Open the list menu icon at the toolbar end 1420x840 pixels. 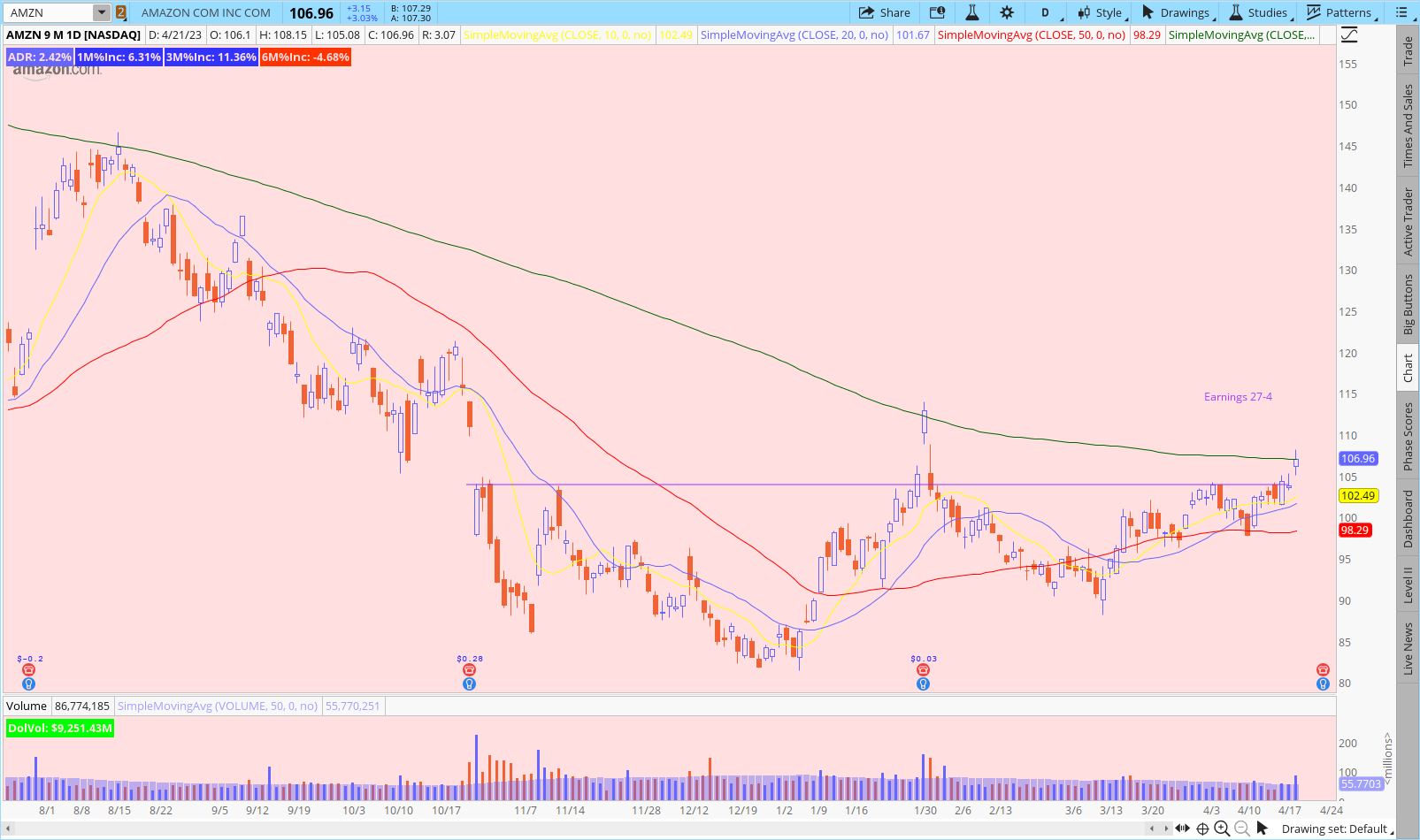pos(1401,12)
